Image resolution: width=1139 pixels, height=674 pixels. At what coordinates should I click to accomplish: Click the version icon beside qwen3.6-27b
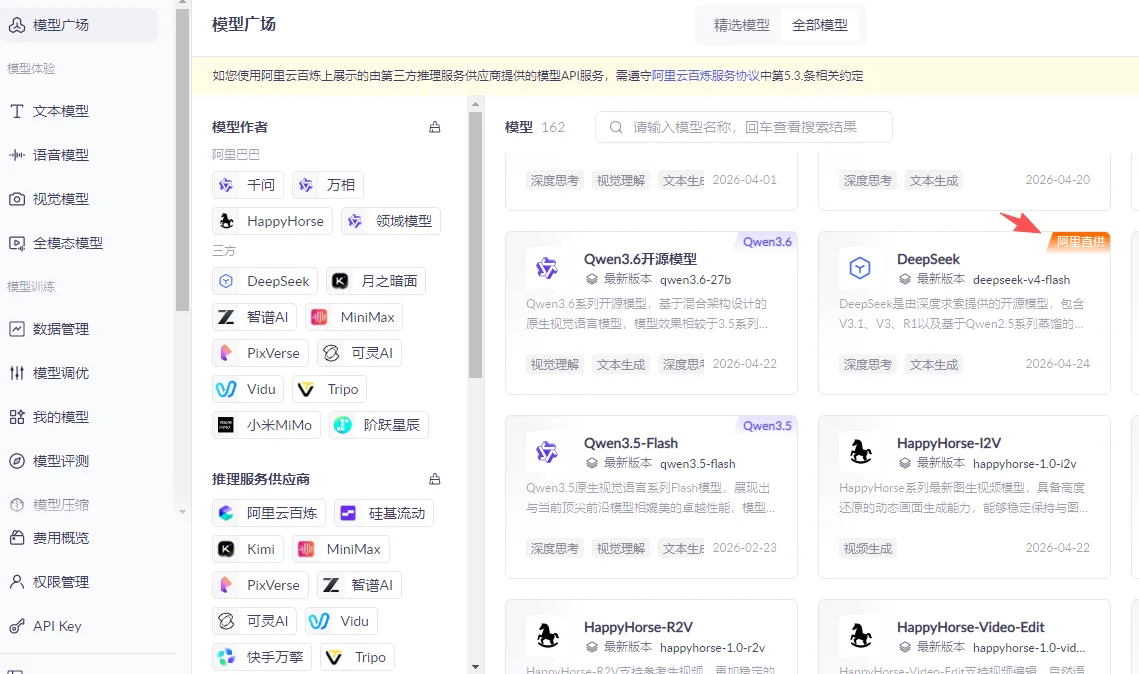592,280
